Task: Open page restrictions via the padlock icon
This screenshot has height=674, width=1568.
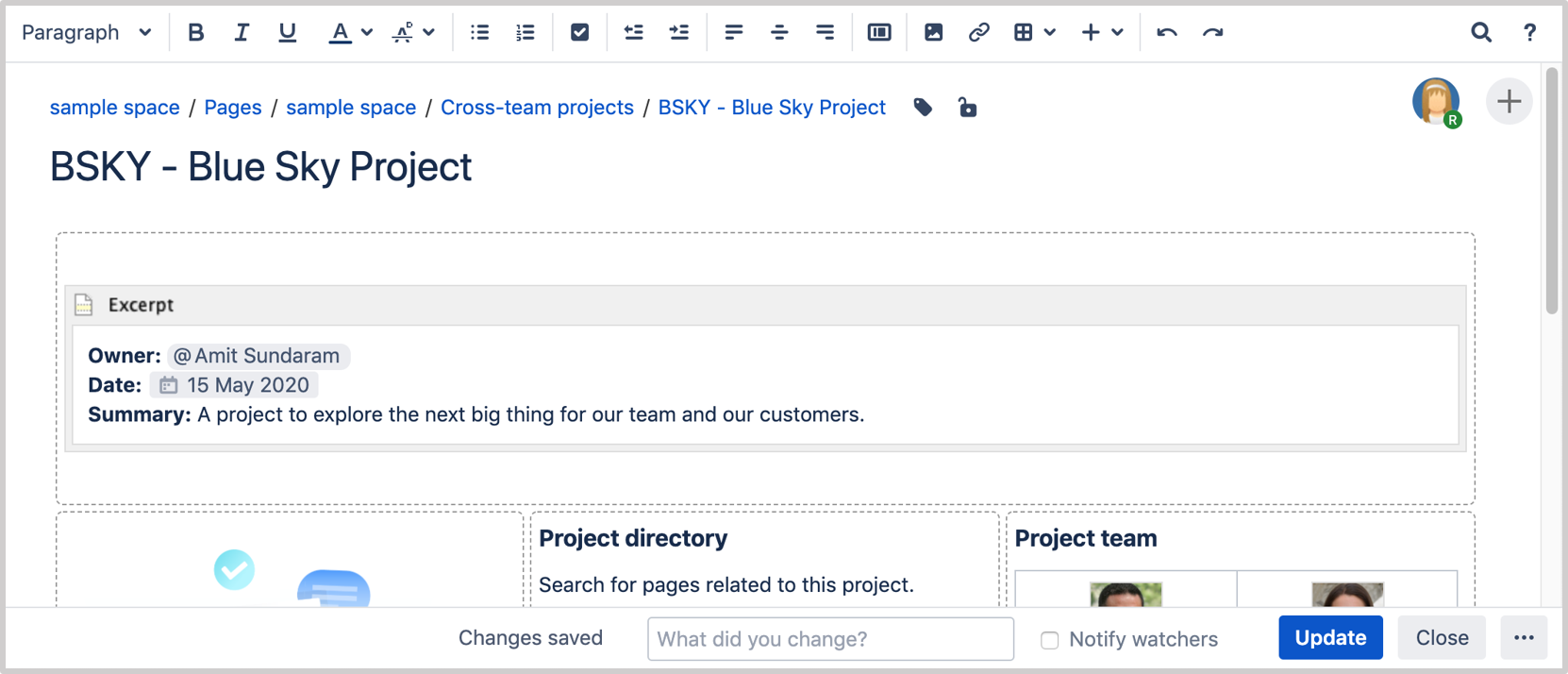Action: click(967, 108)
